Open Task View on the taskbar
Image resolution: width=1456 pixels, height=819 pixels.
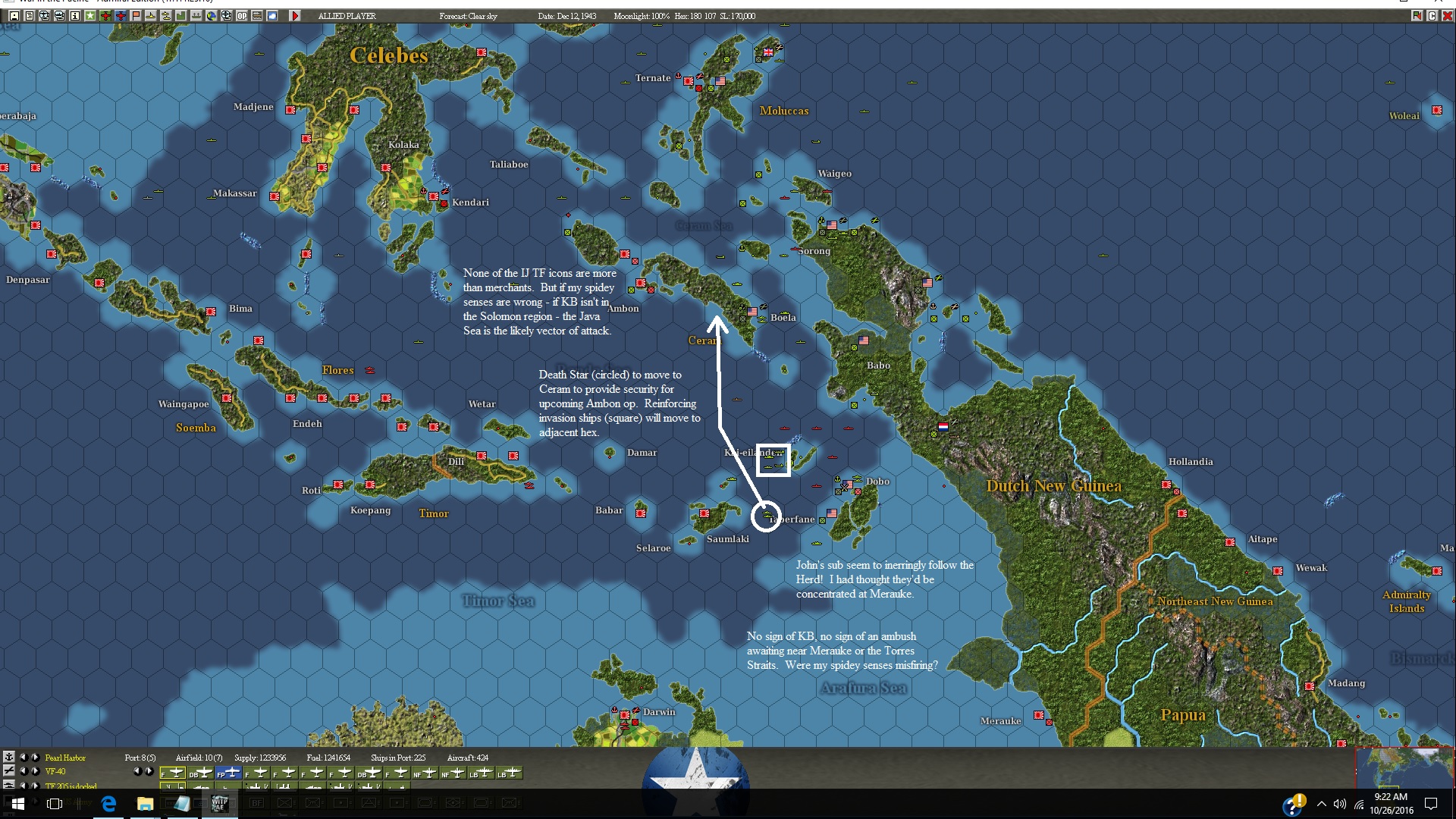click(x=55, y=804)
